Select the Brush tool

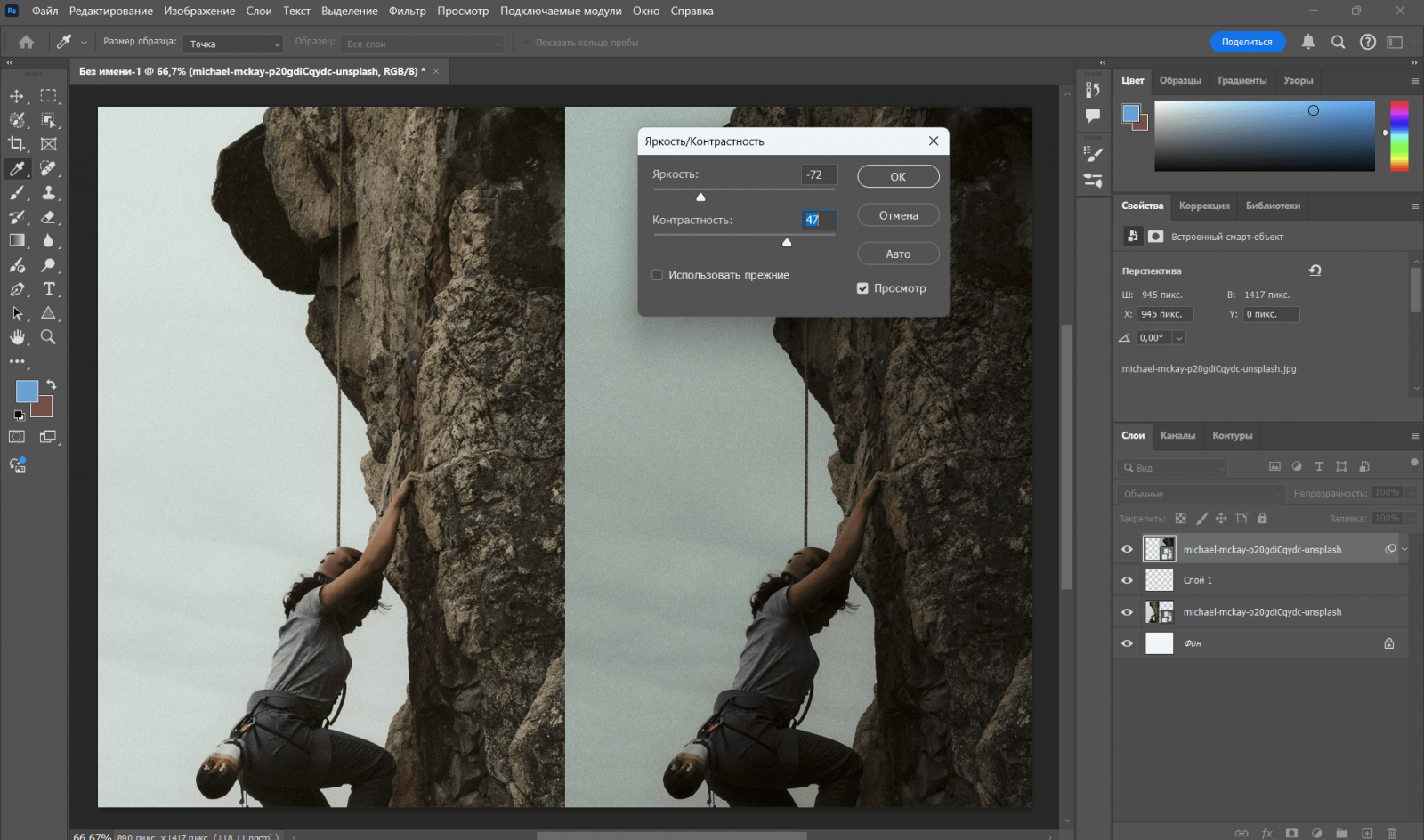coord(17,192)
